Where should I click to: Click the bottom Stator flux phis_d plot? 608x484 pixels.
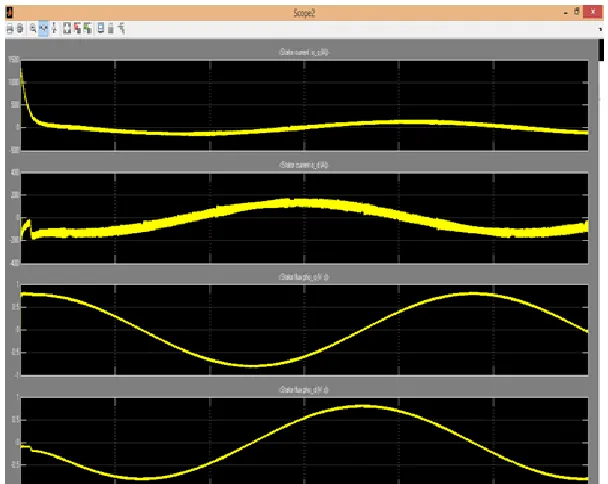(304, 441)
